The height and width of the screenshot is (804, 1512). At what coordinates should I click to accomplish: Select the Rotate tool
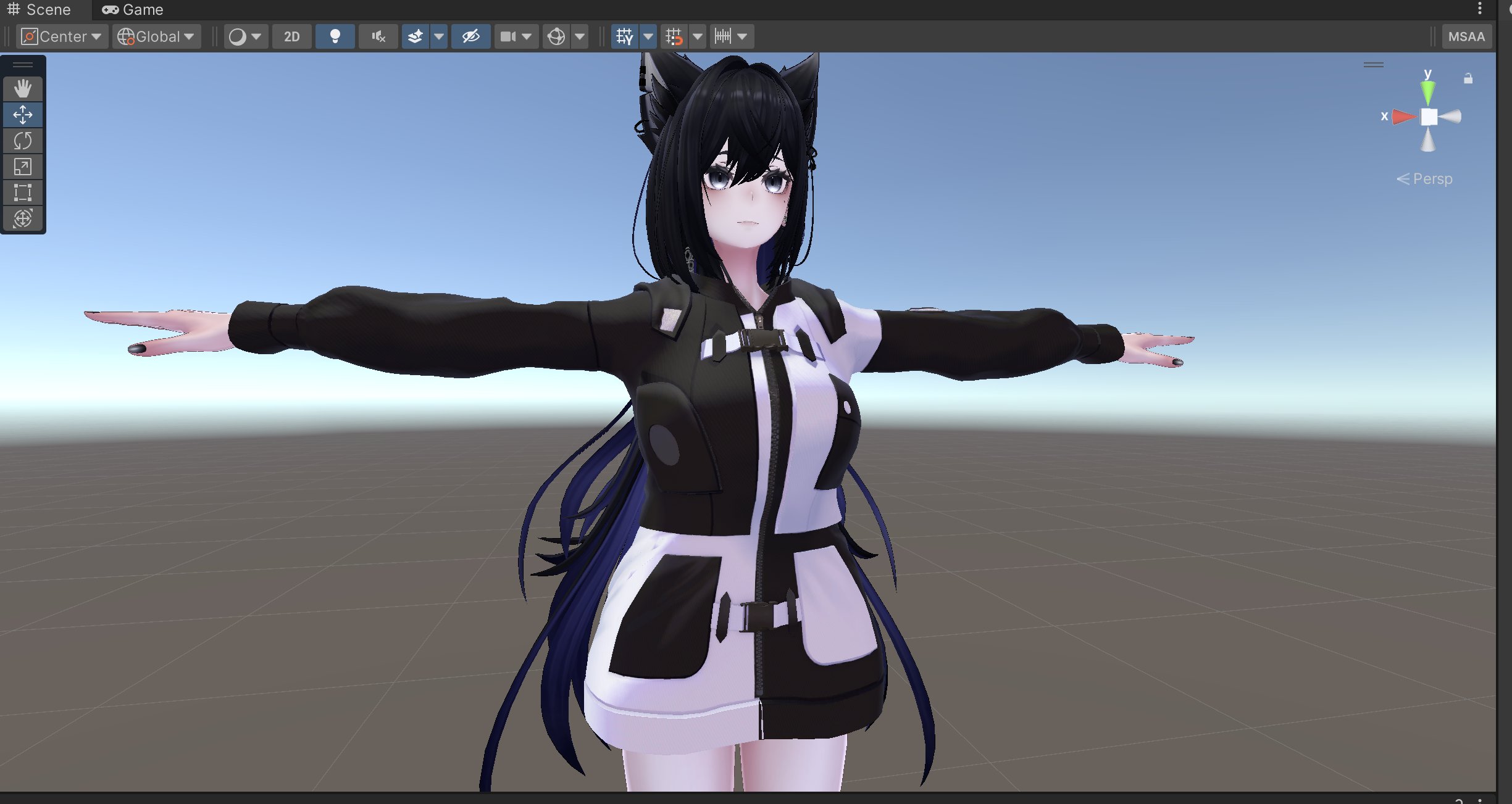pyautogui.click(x=23, y=141)
